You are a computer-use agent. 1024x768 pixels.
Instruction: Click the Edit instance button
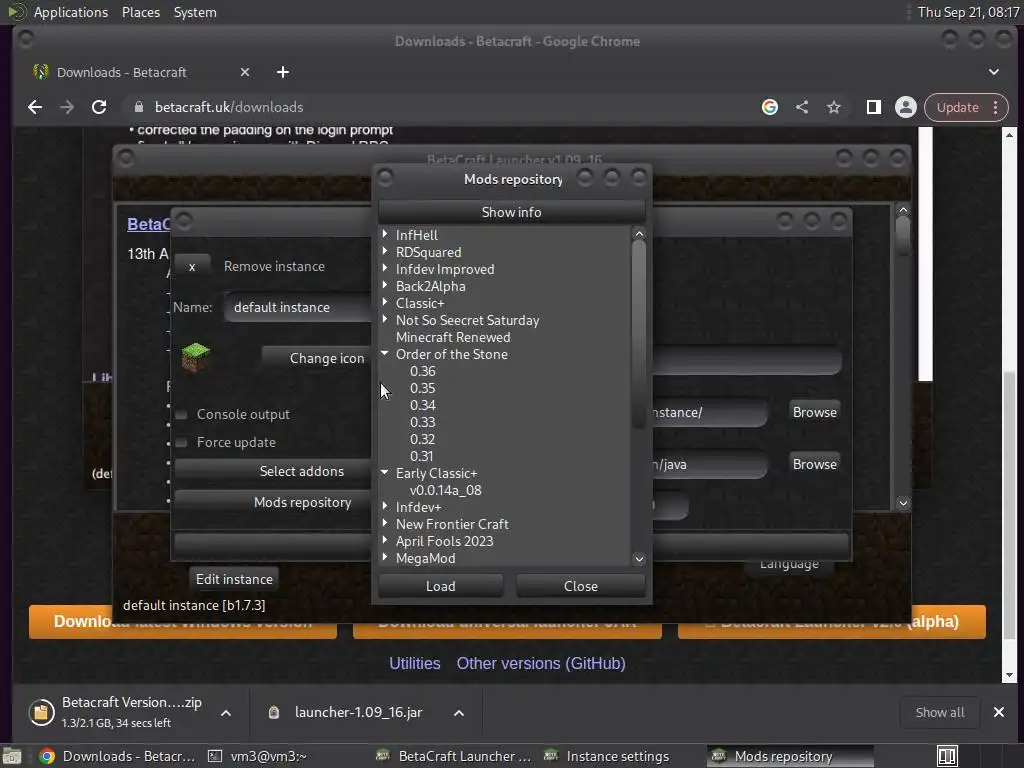pos(234,579)
